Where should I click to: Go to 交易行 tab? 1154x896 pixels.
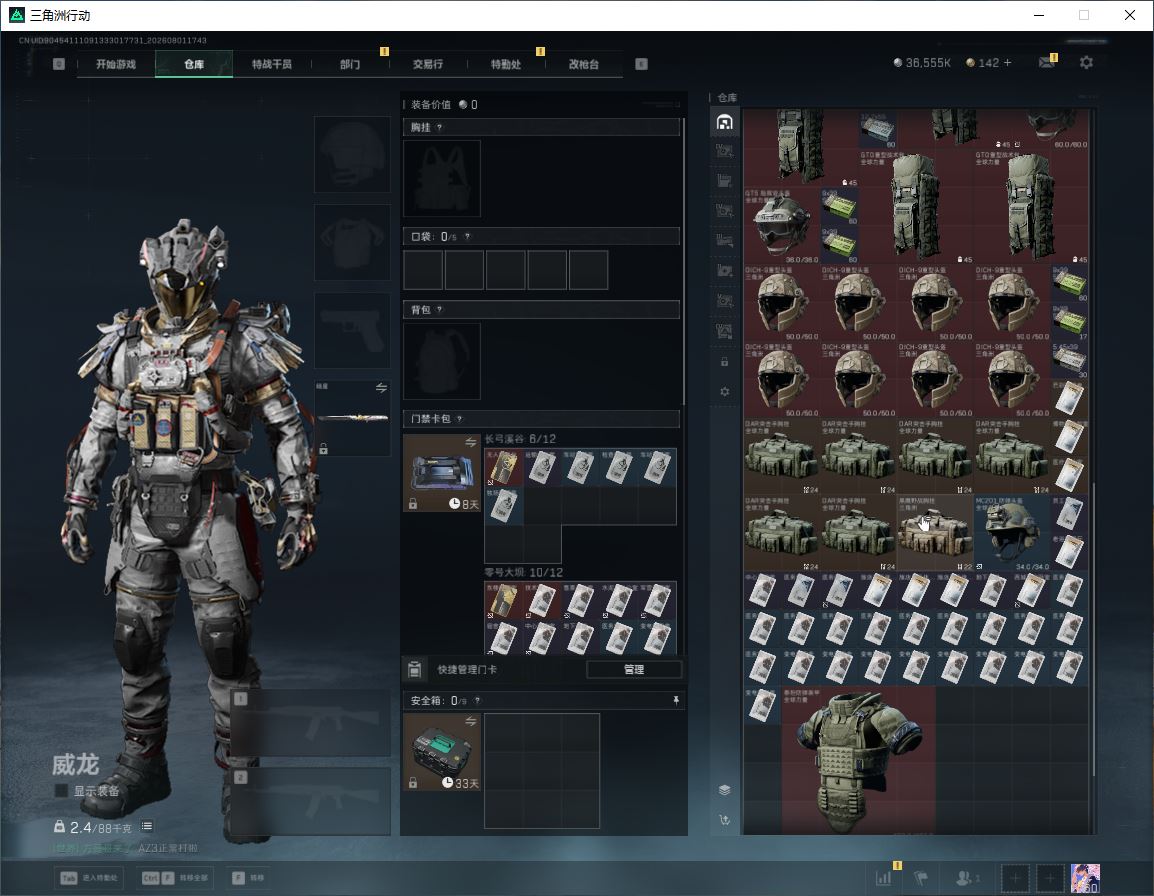(428, 64)
